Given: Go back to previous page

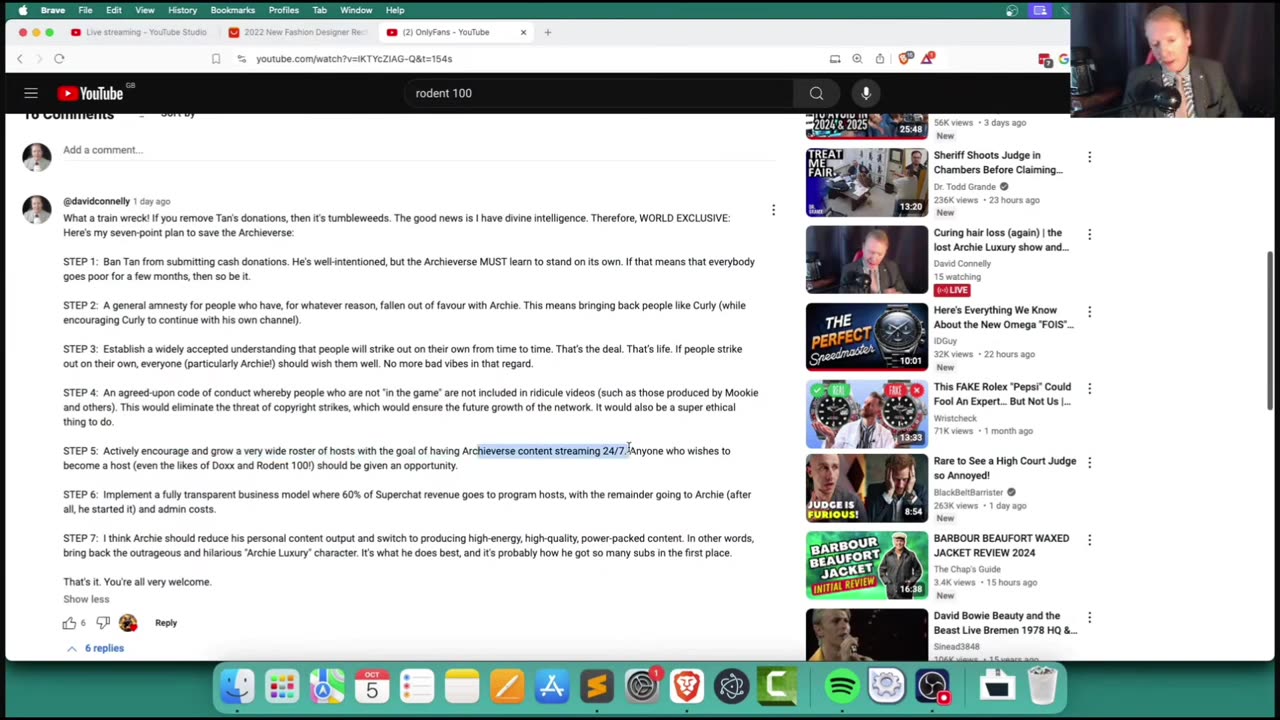Looking at the screenshot, I should tap(20, 59).
